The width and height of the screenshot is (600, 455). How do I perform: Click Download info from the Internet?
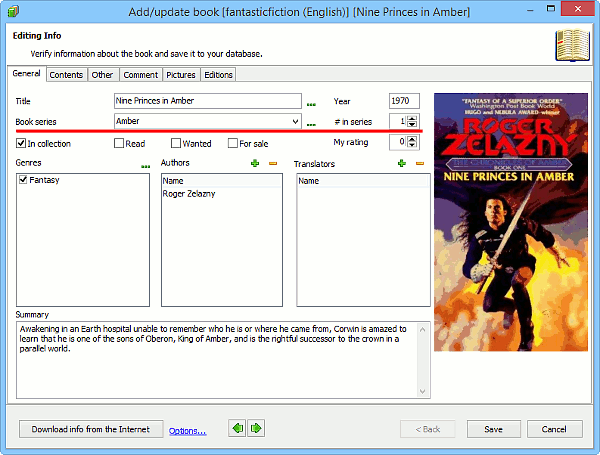(x=91, y=429)
